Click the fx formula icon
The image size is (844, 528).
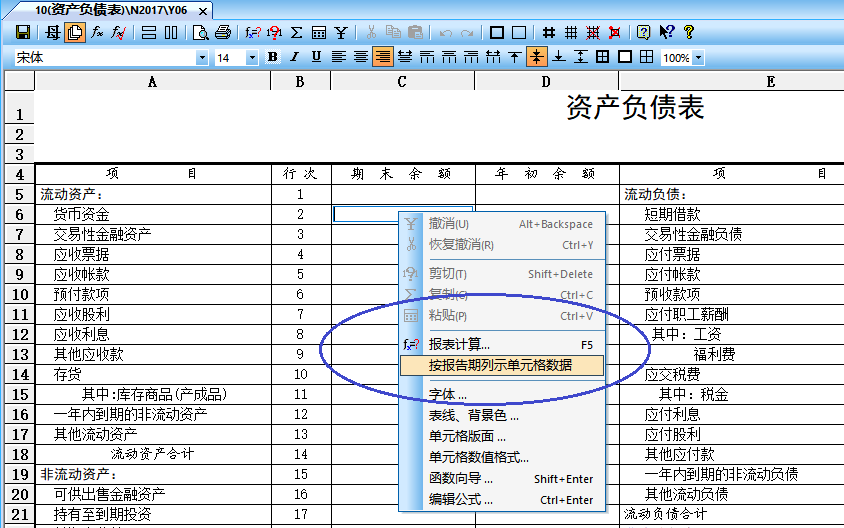pos(97,32)
